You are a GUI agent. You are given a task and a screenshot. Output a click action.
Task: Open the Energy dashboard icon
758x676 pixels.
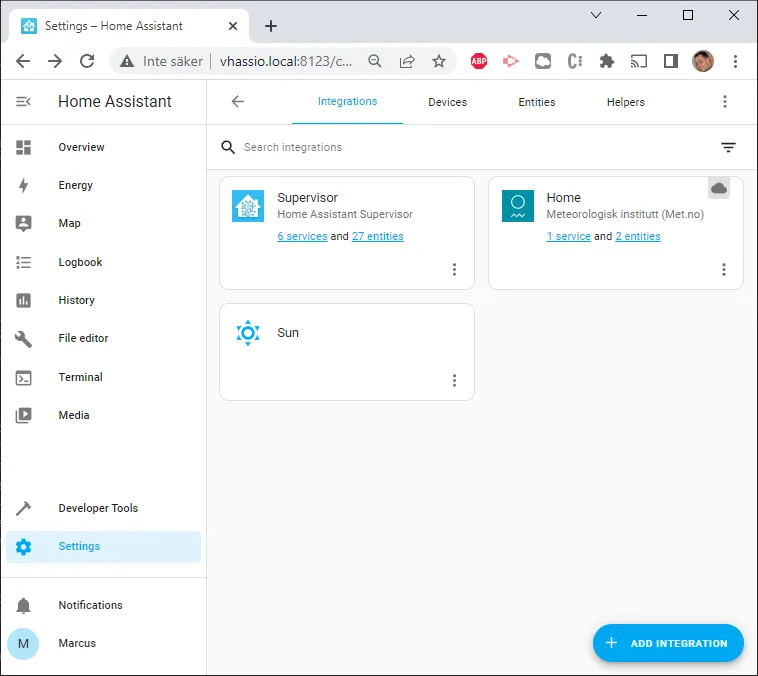tap(23, 185)
